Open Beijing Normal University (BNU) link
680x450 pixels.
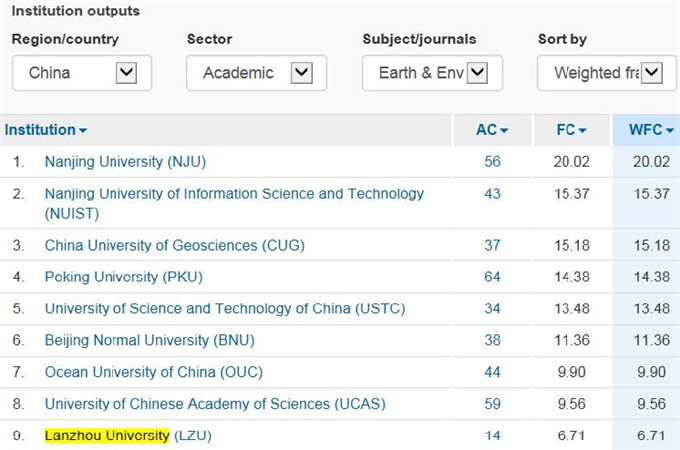[150, 340]
